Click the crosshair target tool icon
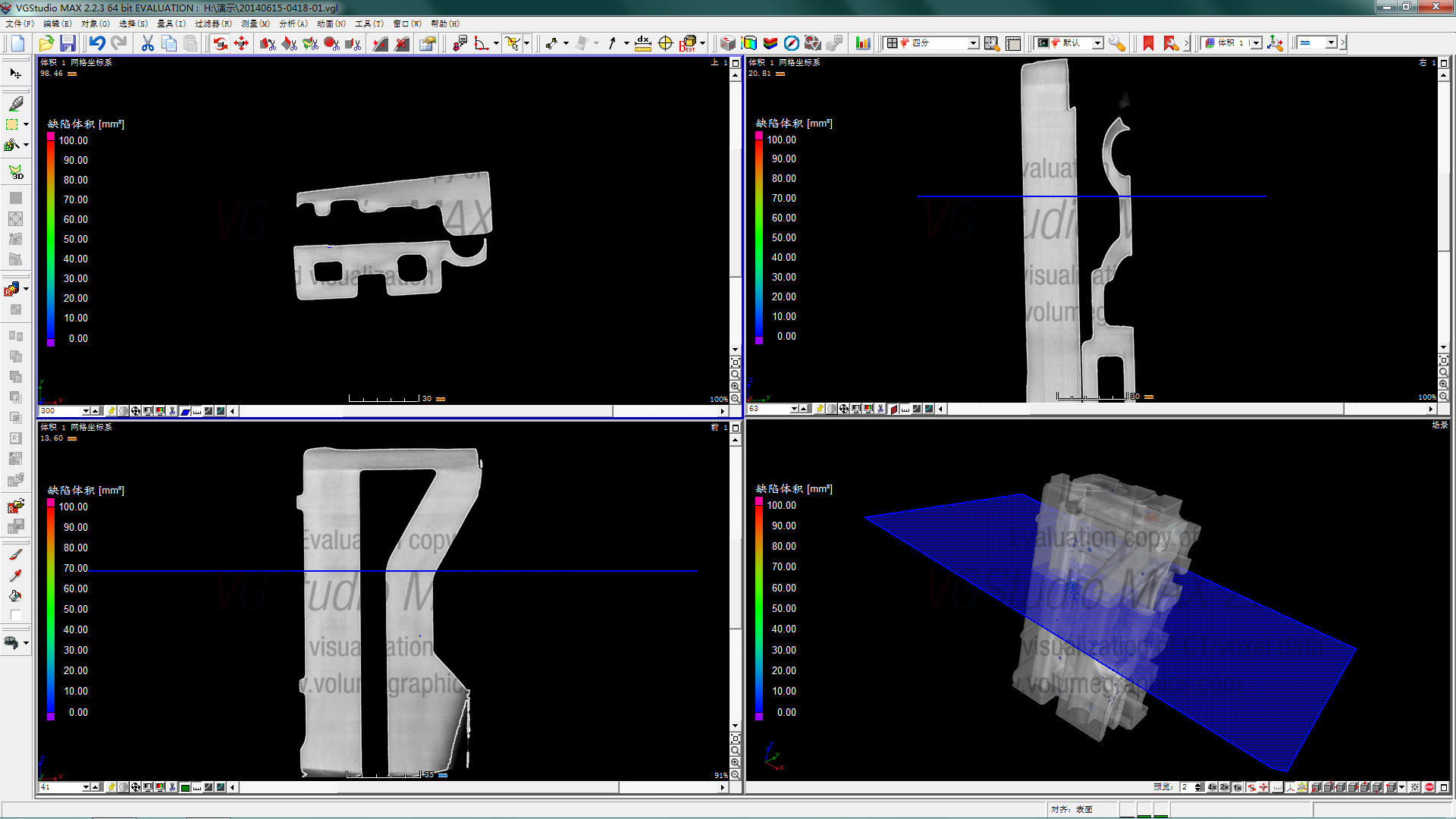The width and height of the screenshot is (1456, 819). coord(666,43)
